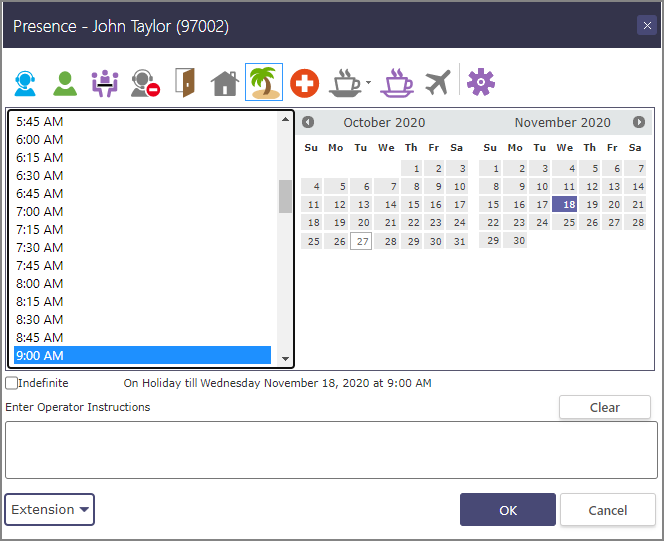Select 6:45 AM in time list
Image resolution: width=664 pixels, height=541 pixels.
coord(142,194)
